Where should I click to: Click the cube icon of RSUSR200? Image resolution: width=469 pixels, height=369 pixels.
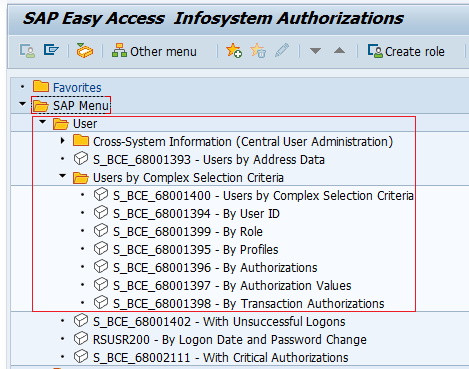(x=81, y=339)
